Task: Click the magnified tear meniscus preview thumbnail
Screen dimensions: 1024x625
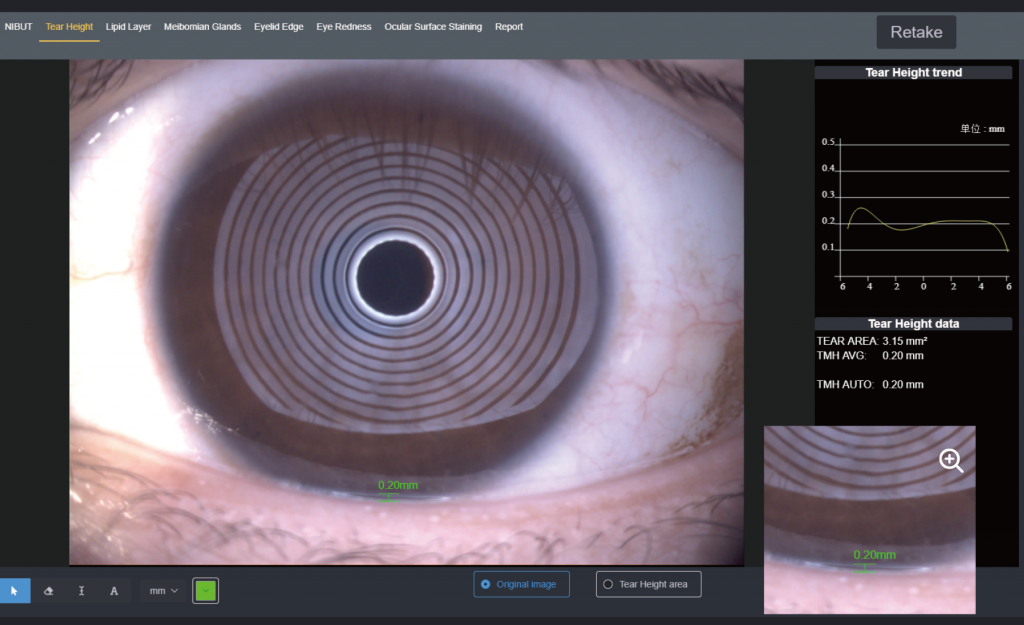Action: (870, 520)
